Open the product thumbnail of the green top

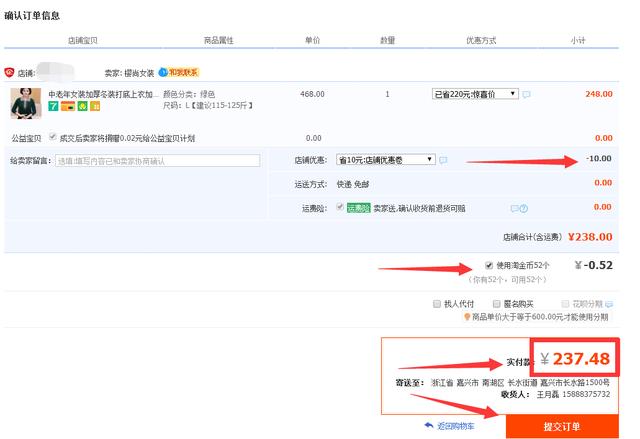26,103
